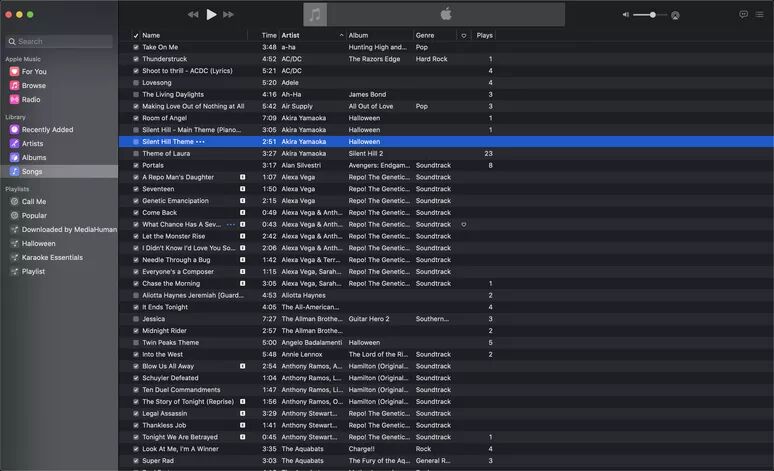The image size is (774, 471).
Task: Click the explicit badge on Seventeen
Action: pos(242,189)
